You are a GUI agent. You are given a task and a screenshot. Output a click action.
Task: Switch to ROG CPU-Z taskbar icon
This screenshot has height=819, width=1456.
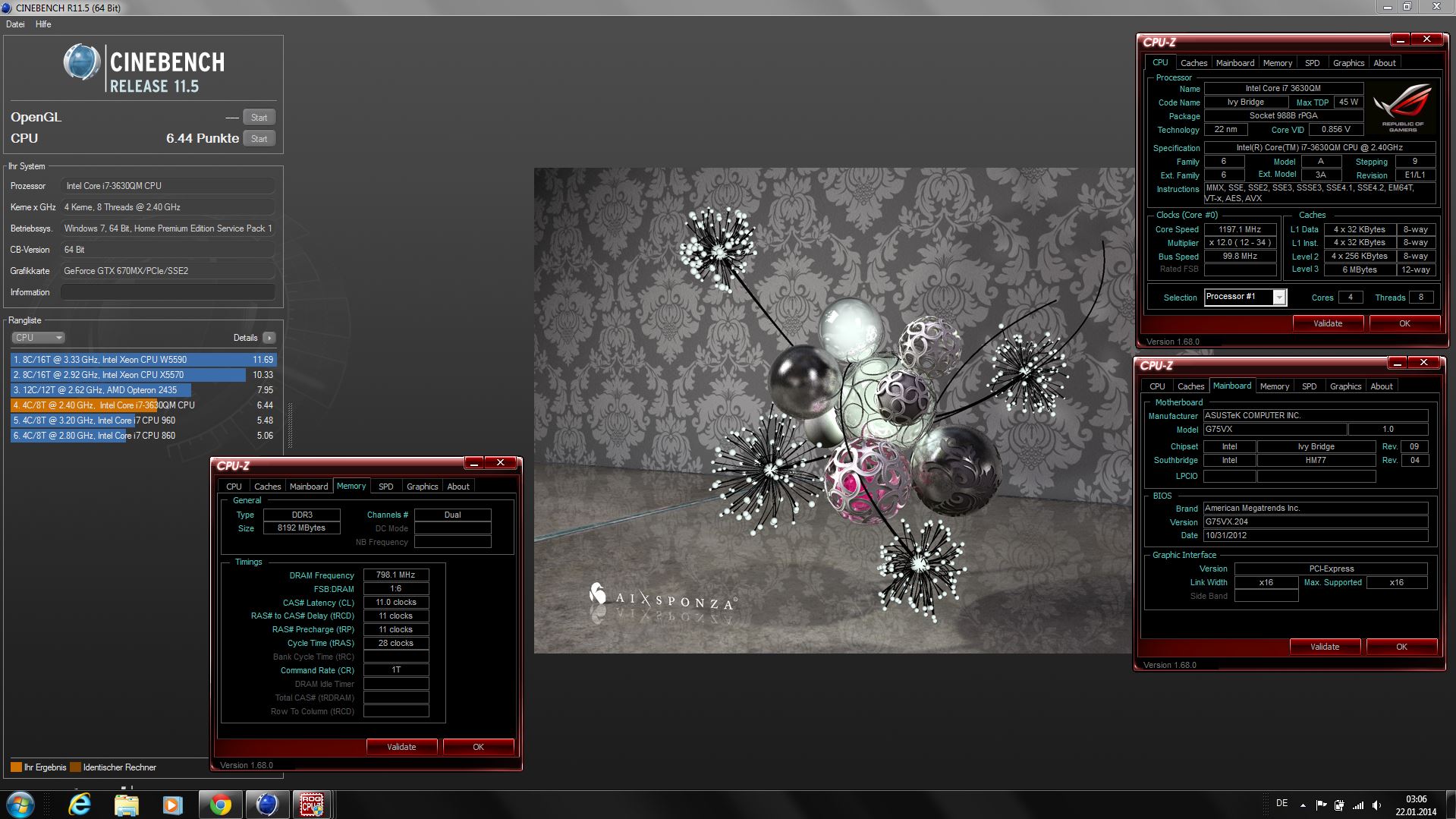(x=312, y=805)
